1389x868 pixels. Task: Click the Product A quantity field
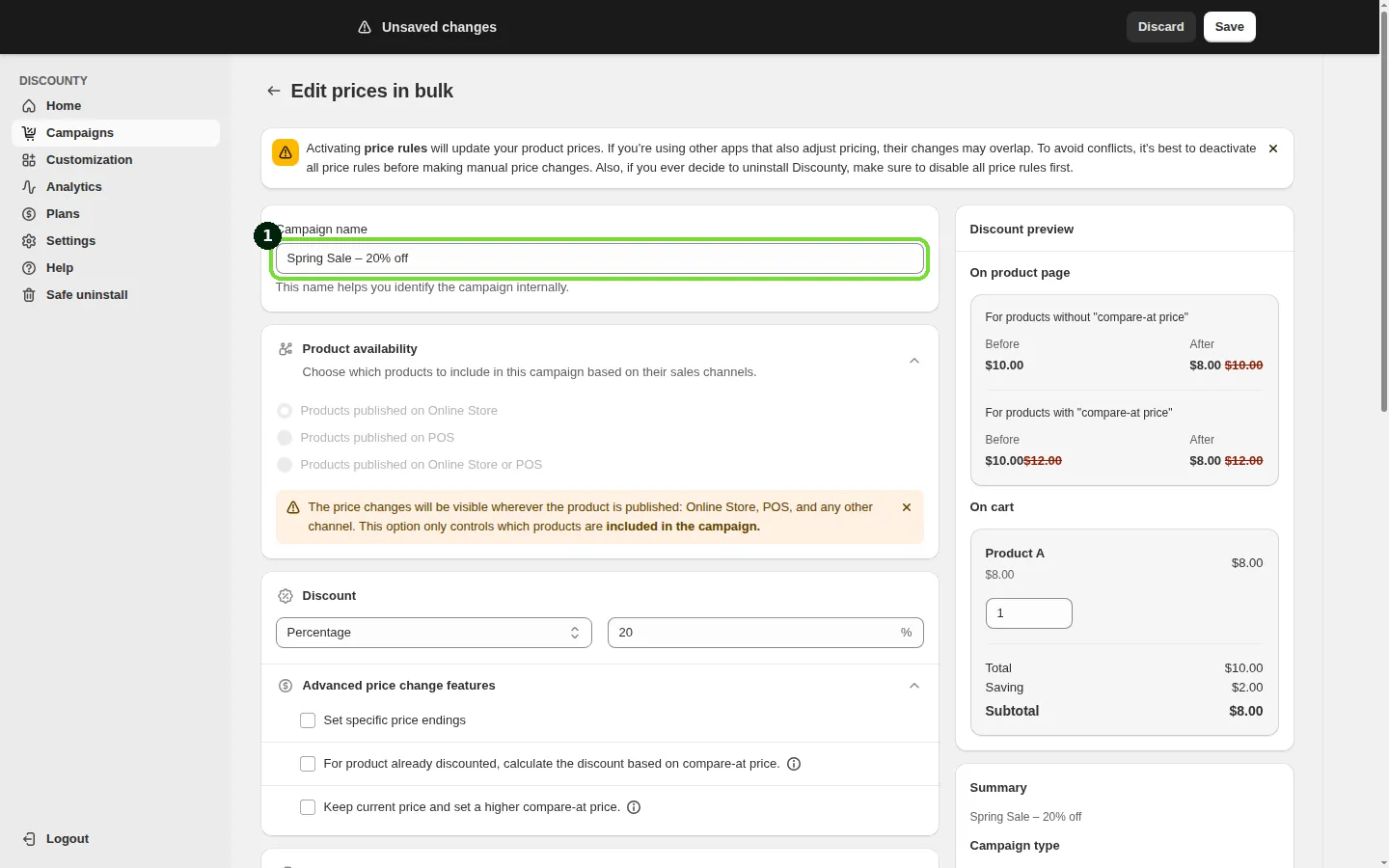pos(1029,613)
